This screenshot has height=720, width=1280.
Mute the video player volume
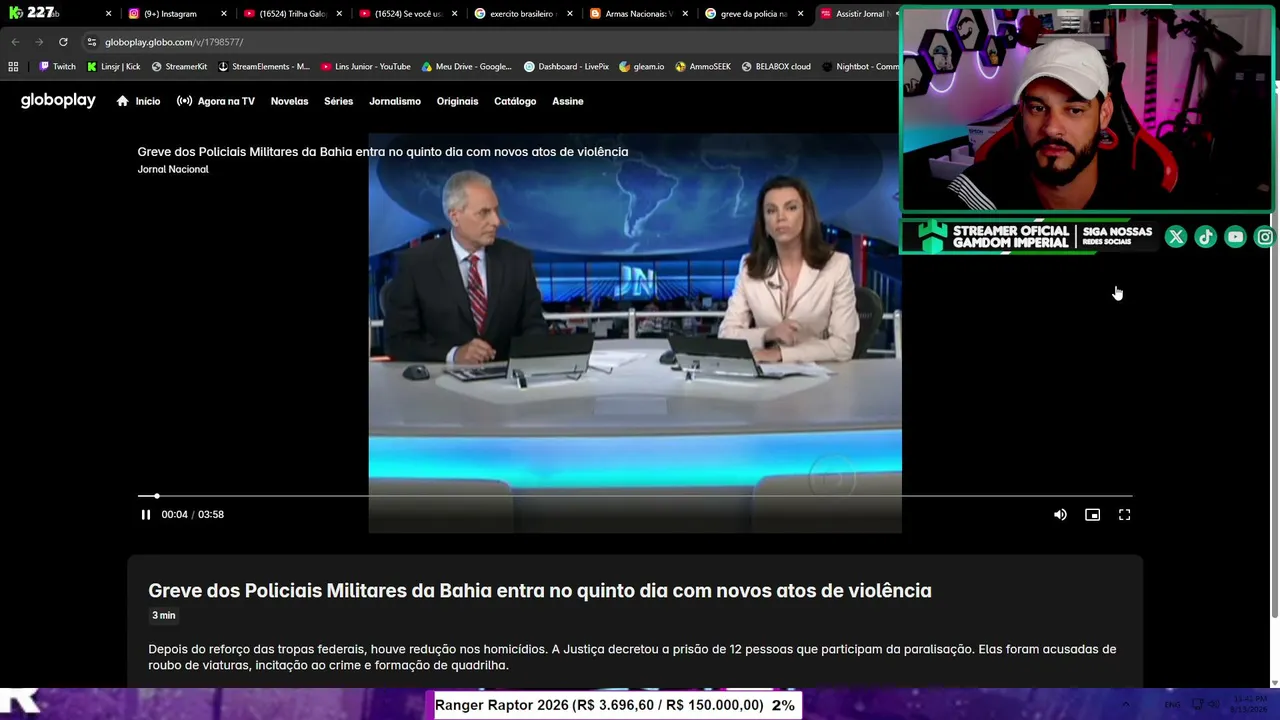[1060, 515]
